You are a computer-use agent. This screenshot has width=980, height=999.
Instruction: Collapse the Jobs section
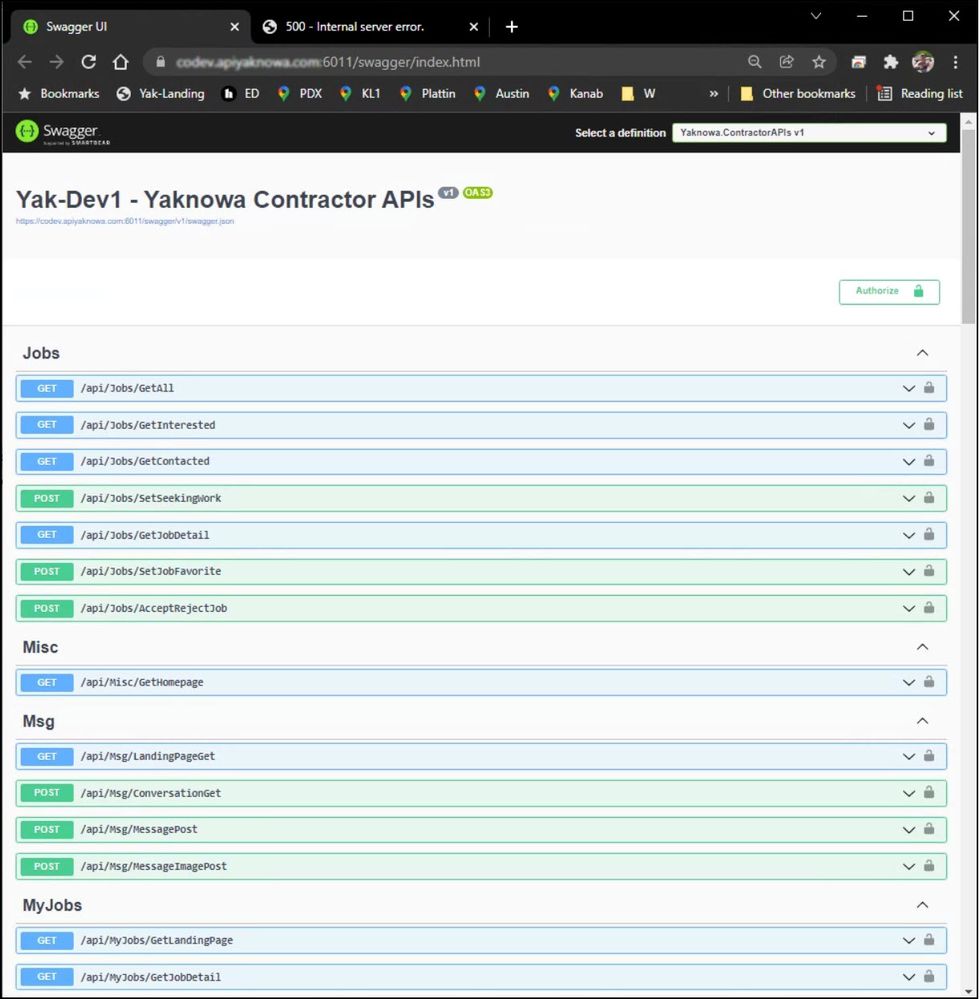click(x=922, y=353)
